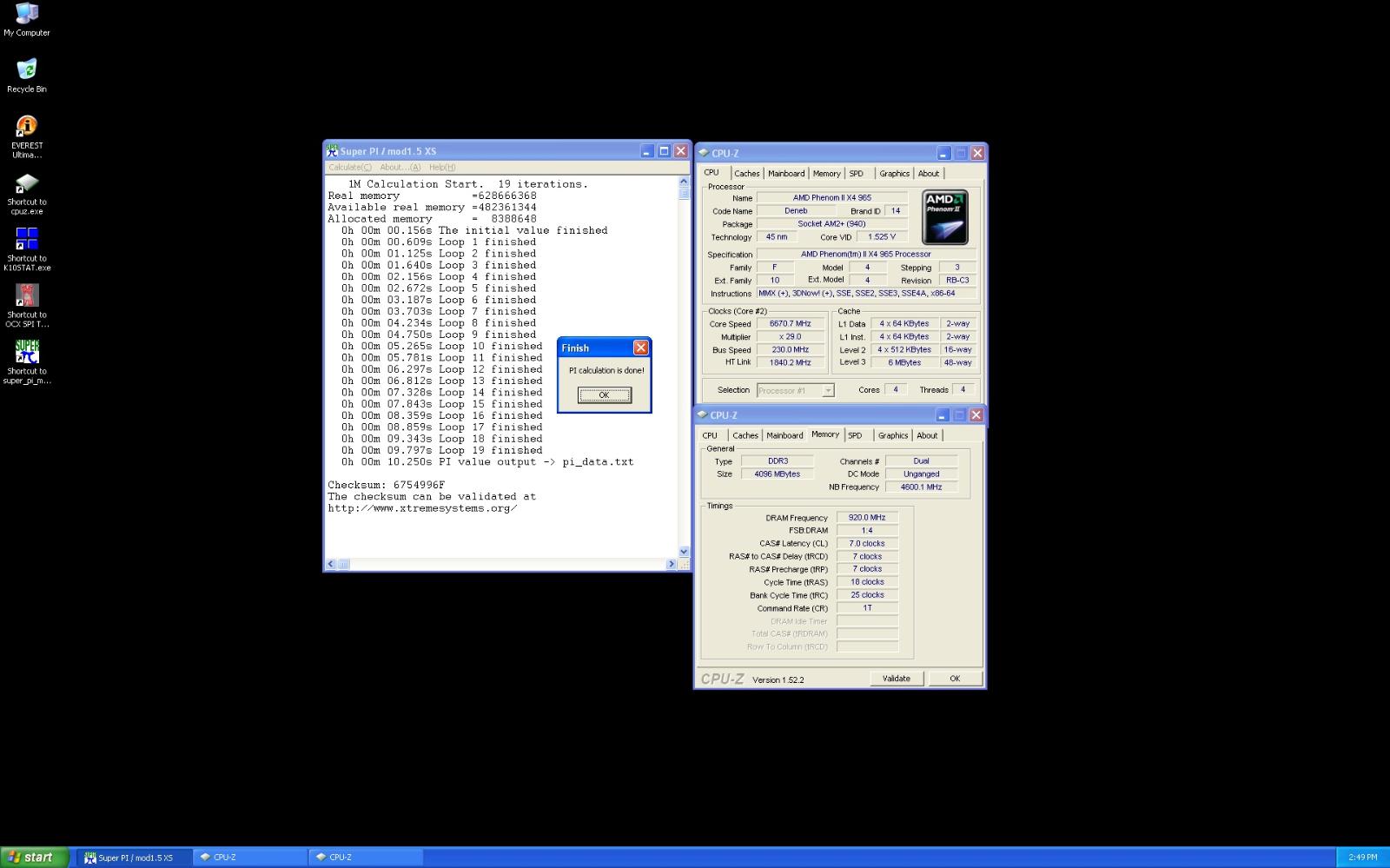Click Super PI vertical scrollbar up arrow
The width and height of the screenshot is (1390, 868).
684,182
